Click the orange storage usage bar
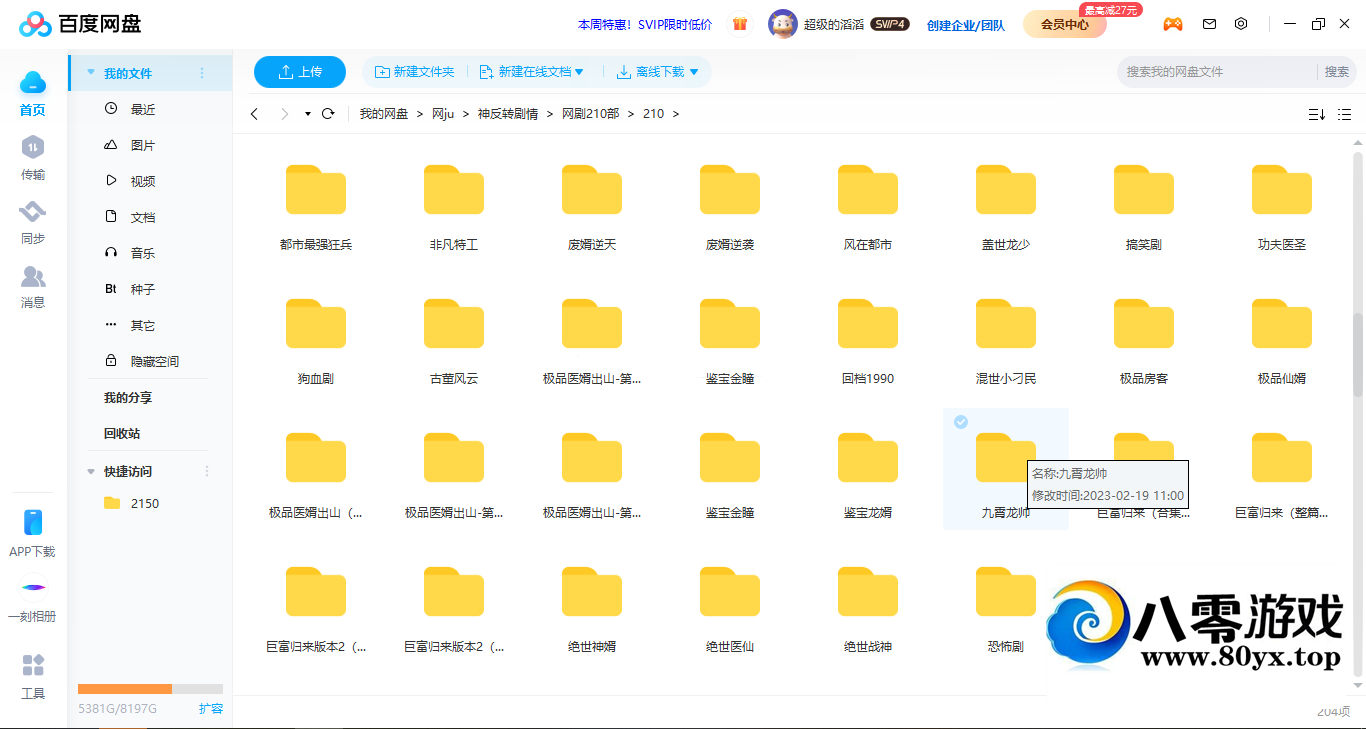 (125, 688)
